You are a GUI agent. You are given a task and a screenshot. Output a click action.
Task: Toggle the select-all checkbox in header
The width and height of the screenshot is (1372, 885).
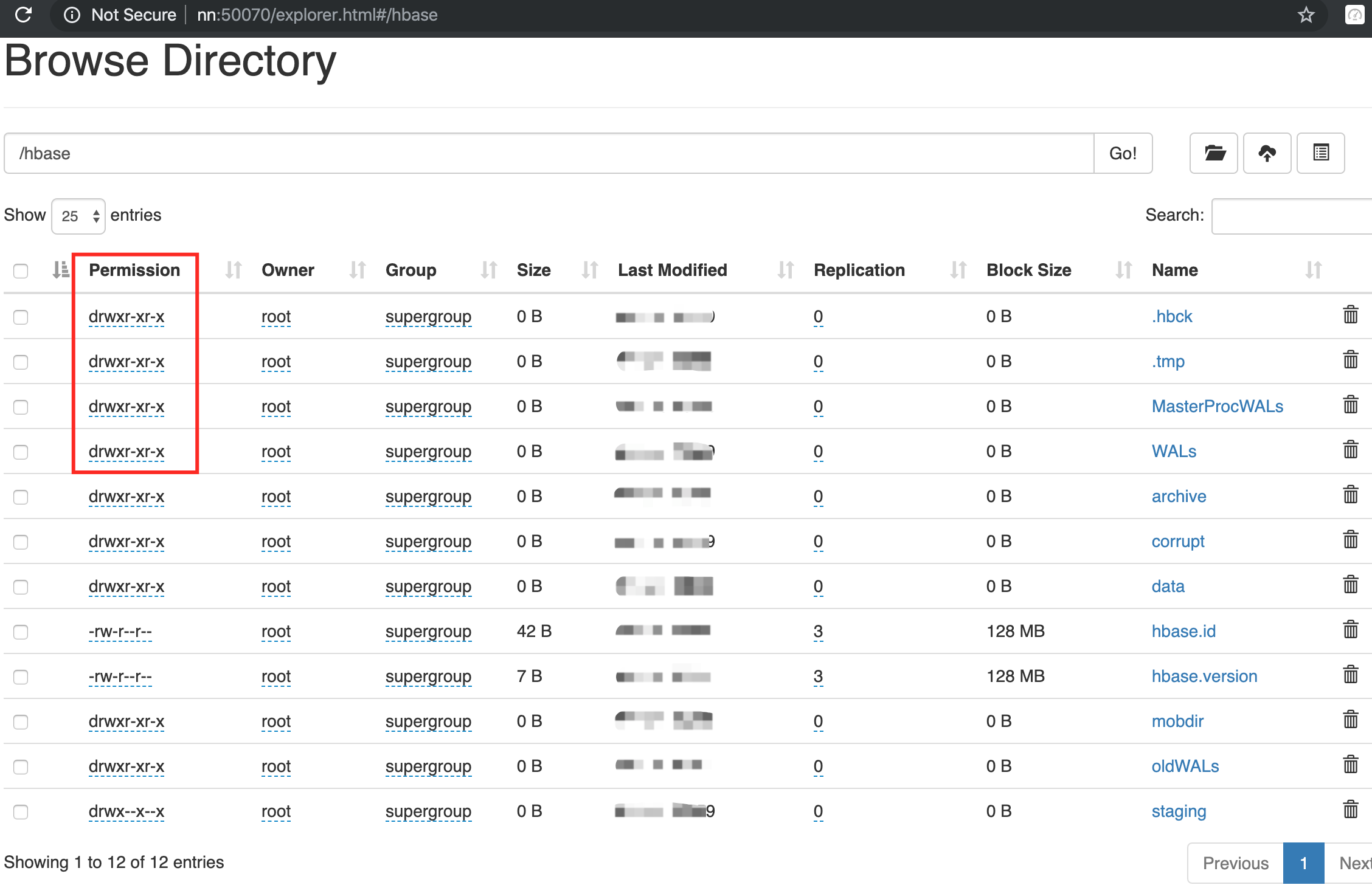click(21, 270)
